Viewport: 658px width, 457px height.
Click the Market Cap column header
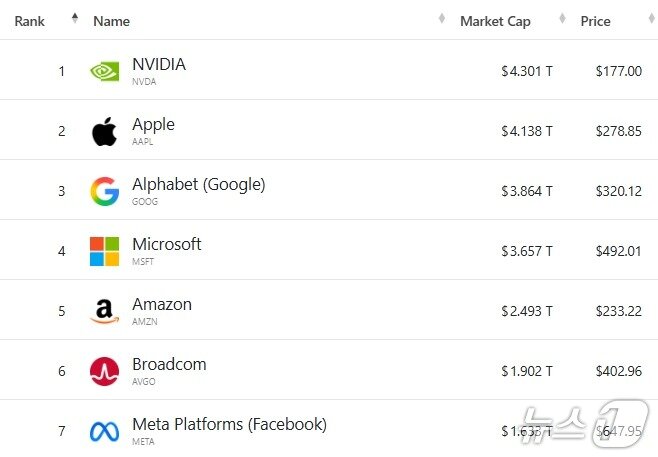[x=495, y=21]
